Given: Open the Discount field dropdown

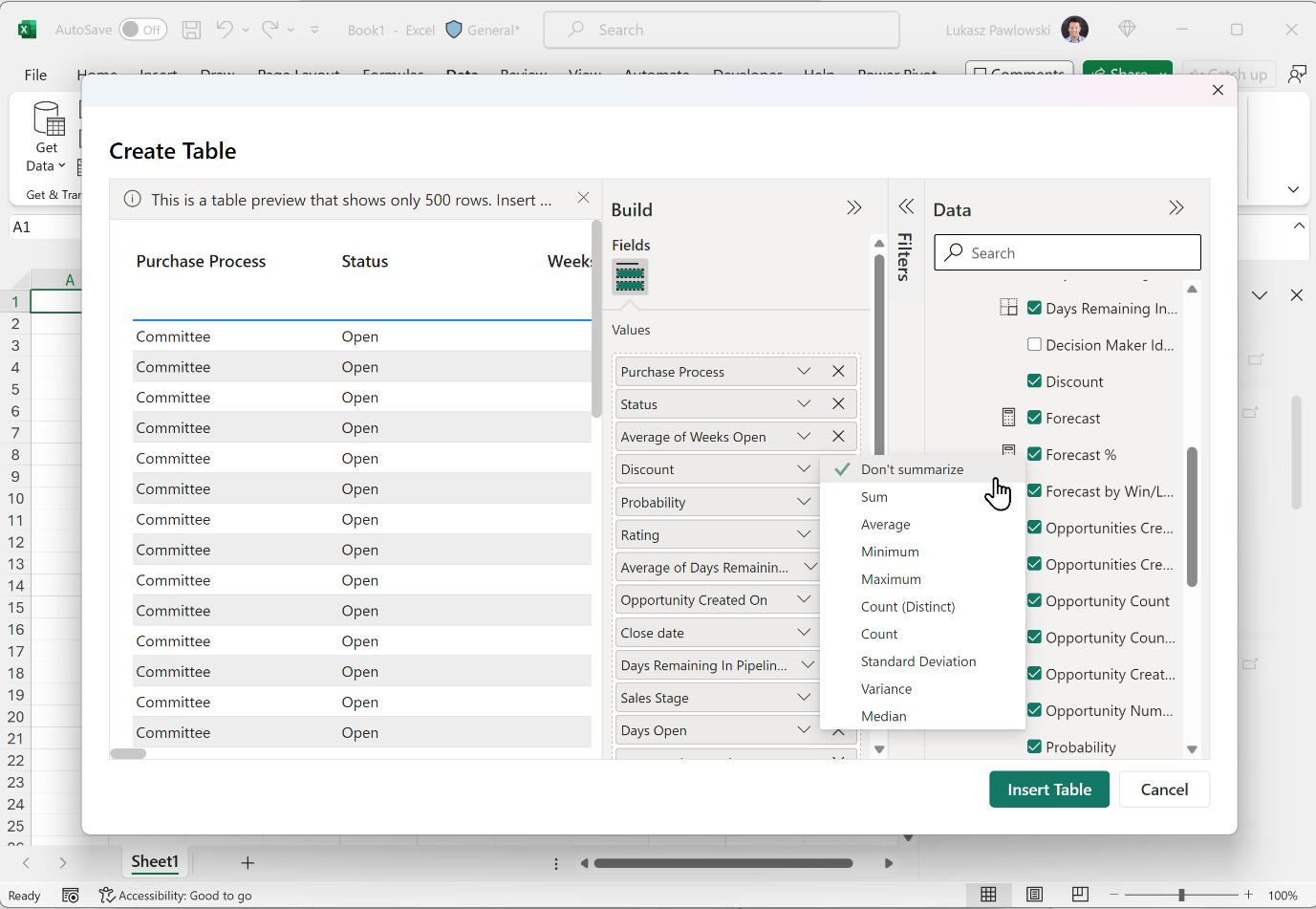Looking at the screenshot, I should [x=804, y=469].
